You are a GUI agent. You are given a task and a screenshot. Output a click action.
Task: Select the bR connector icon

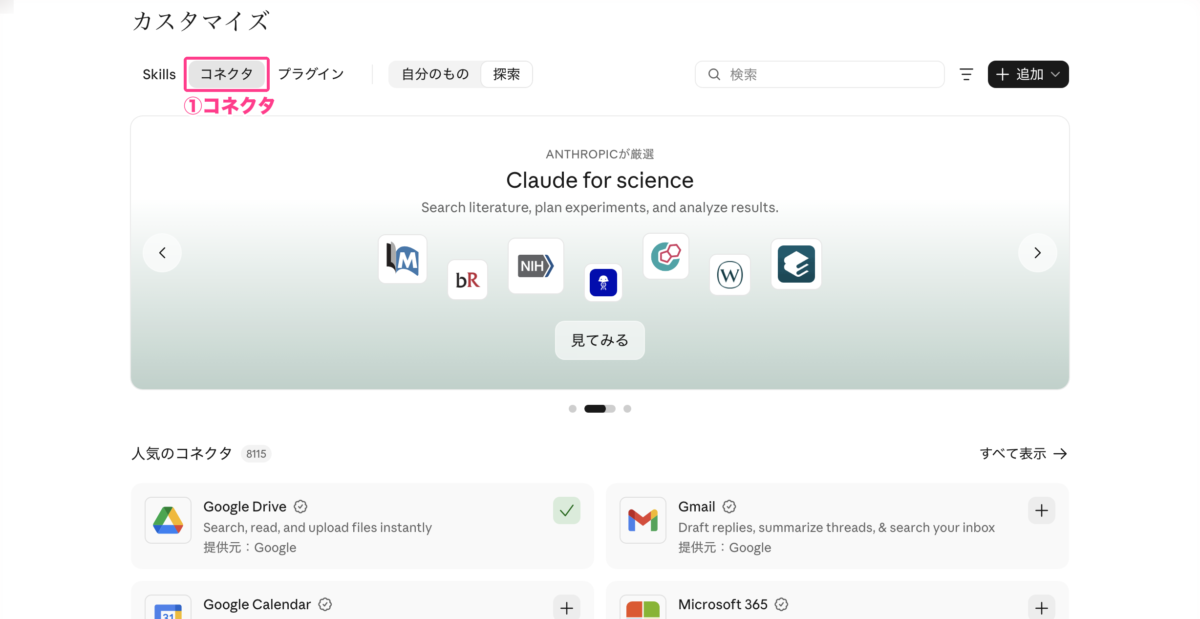click(x=467, y=280)
